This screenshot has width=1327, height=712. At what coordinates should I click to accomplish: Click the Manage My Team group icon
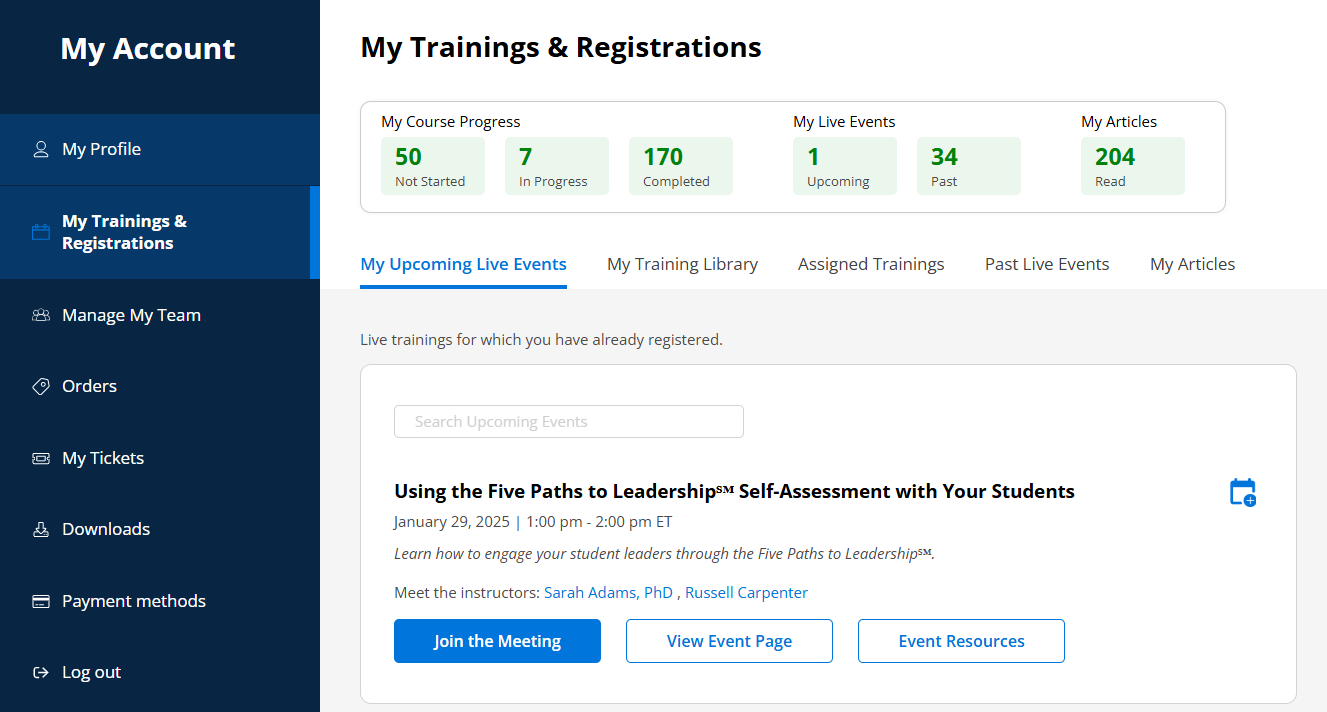click(x=41, y=315)
